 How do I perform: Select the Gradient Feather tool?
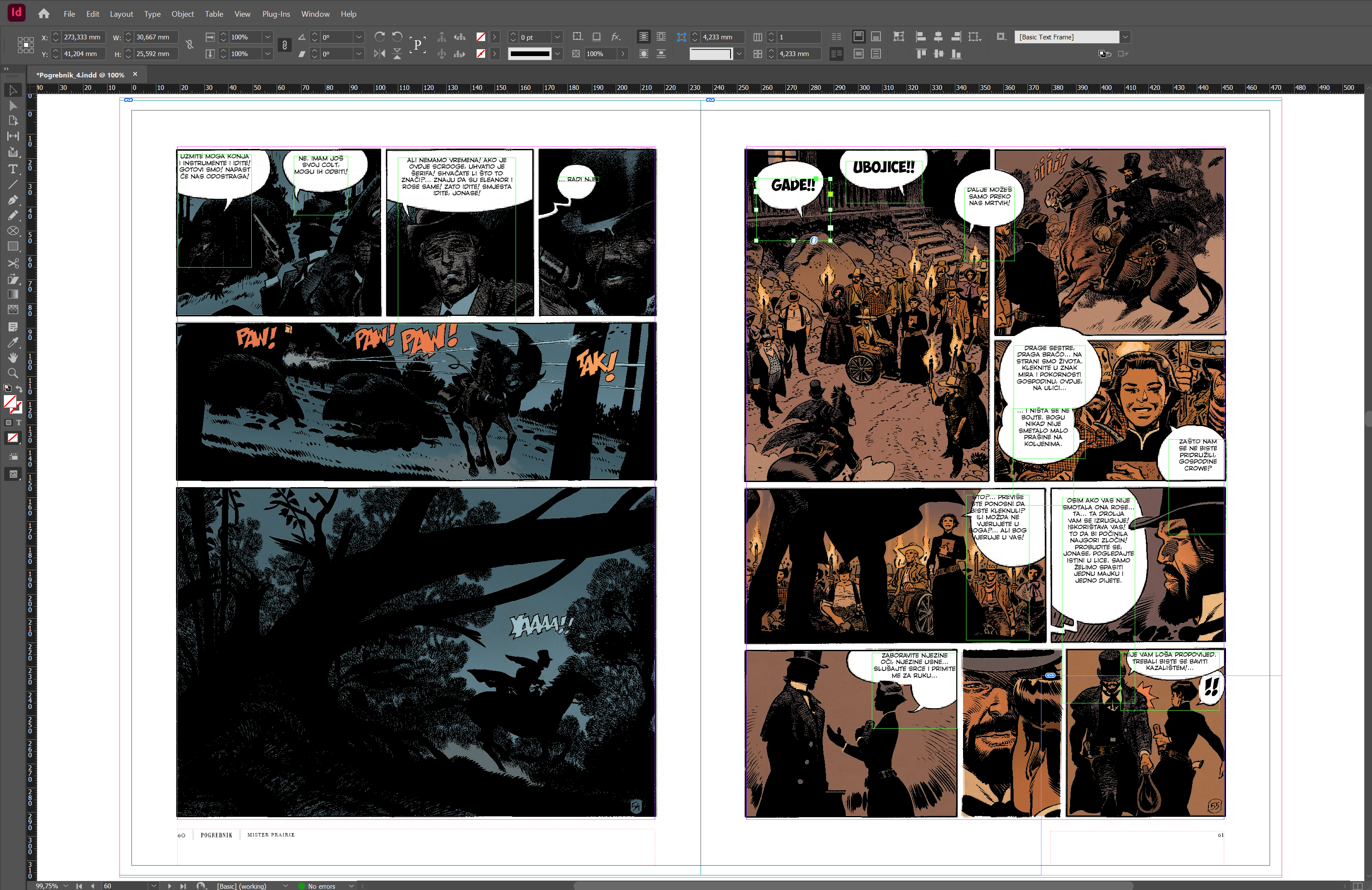coord(13,310)
